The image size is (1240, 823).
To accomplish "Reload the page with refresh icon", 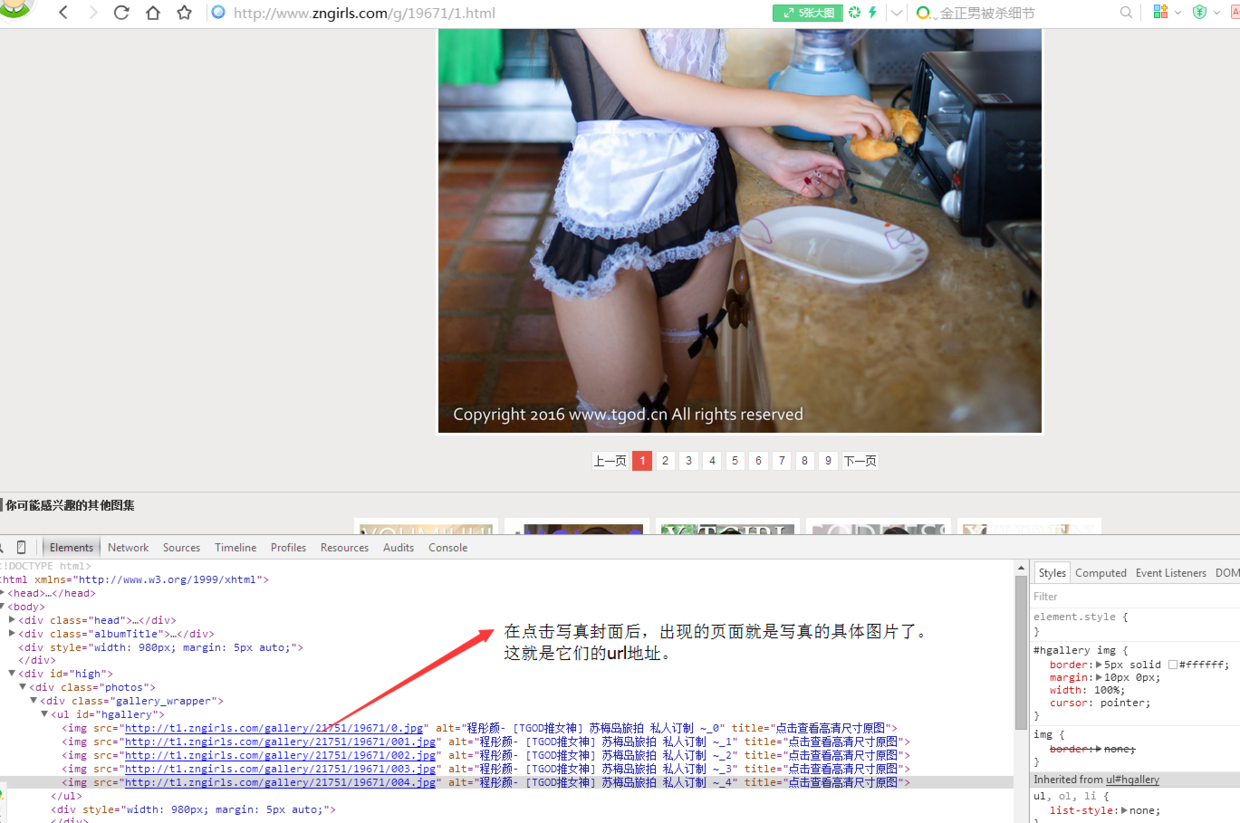I will tap(122, 13).
